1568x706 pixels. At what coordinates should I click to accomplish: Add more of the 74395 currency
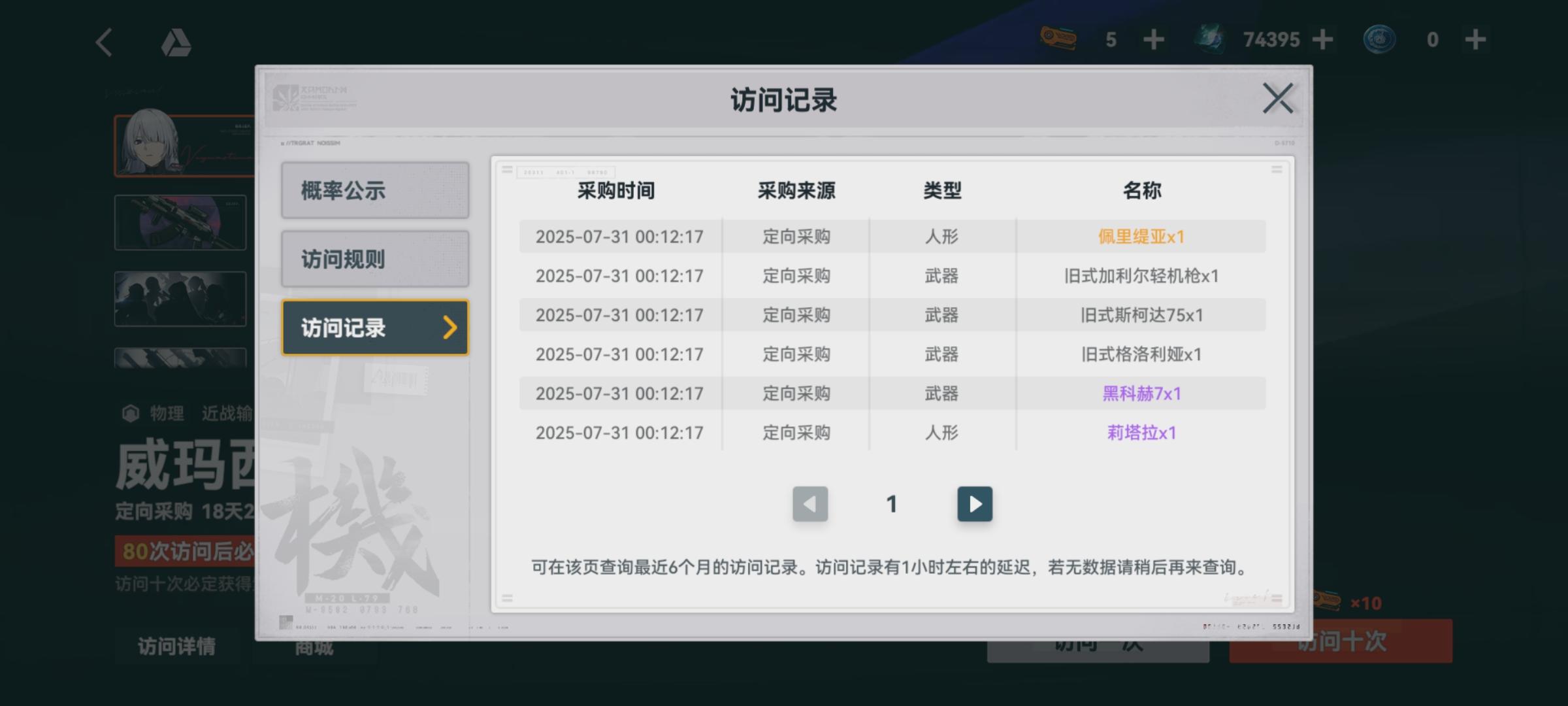click(1322, 40)
